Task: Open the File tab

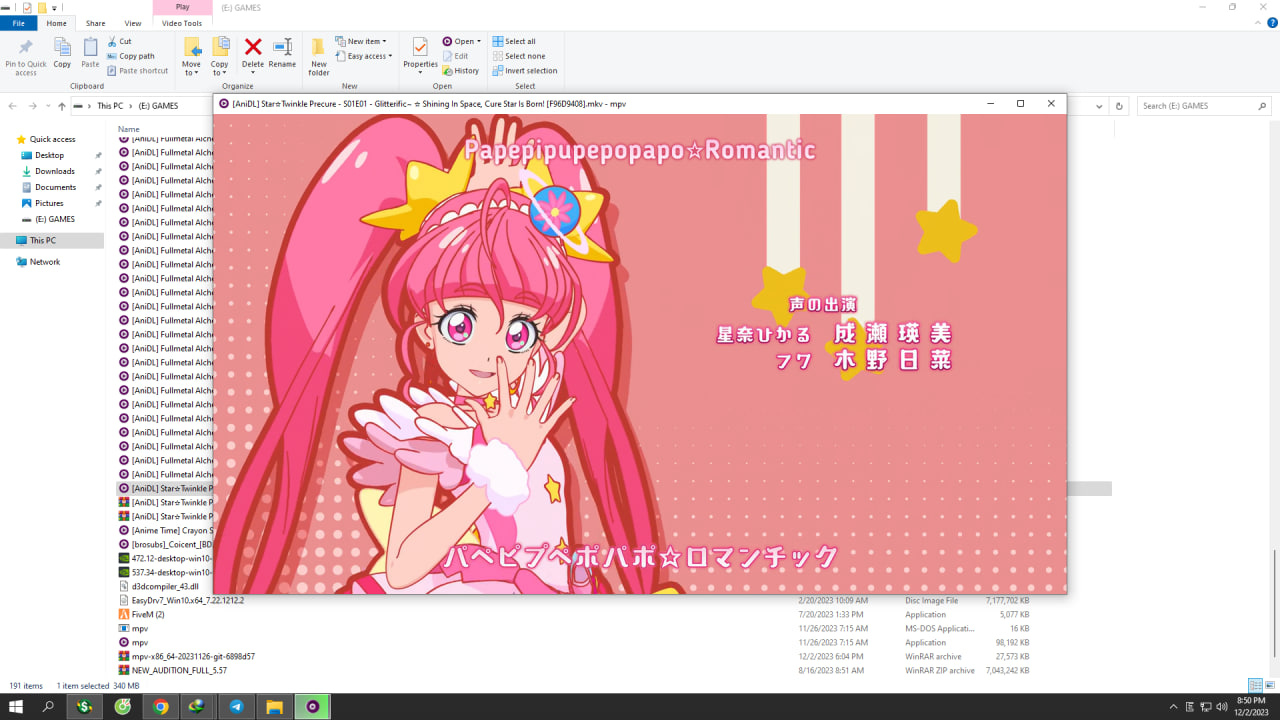Action: pyautogui.click(x=19, y=23)
